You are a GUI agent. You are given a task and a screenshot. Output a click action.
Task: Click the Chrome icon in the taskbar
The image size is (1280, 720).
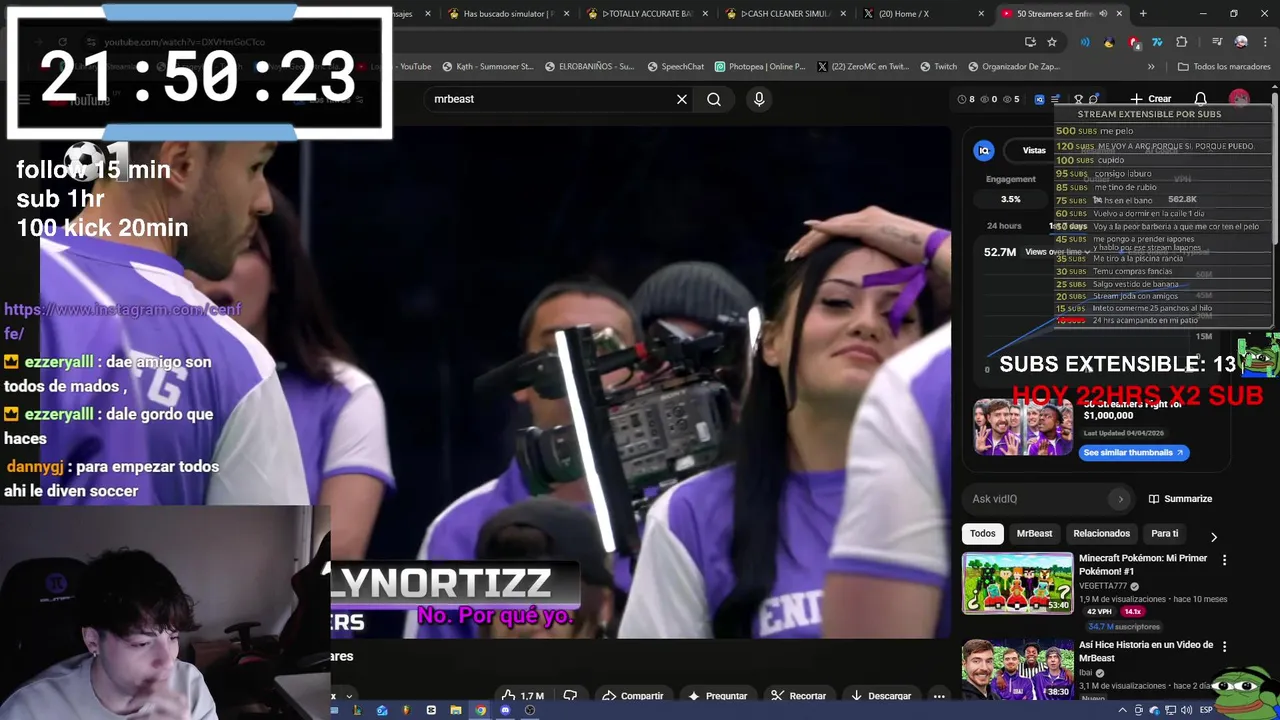[480, 710]
